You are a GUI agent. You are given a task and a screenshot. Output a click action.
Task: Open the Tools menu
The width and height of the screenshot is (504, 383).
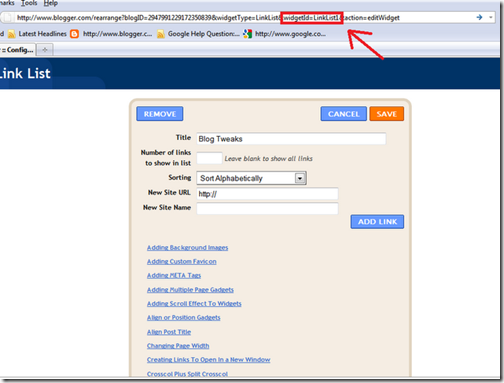29,3
